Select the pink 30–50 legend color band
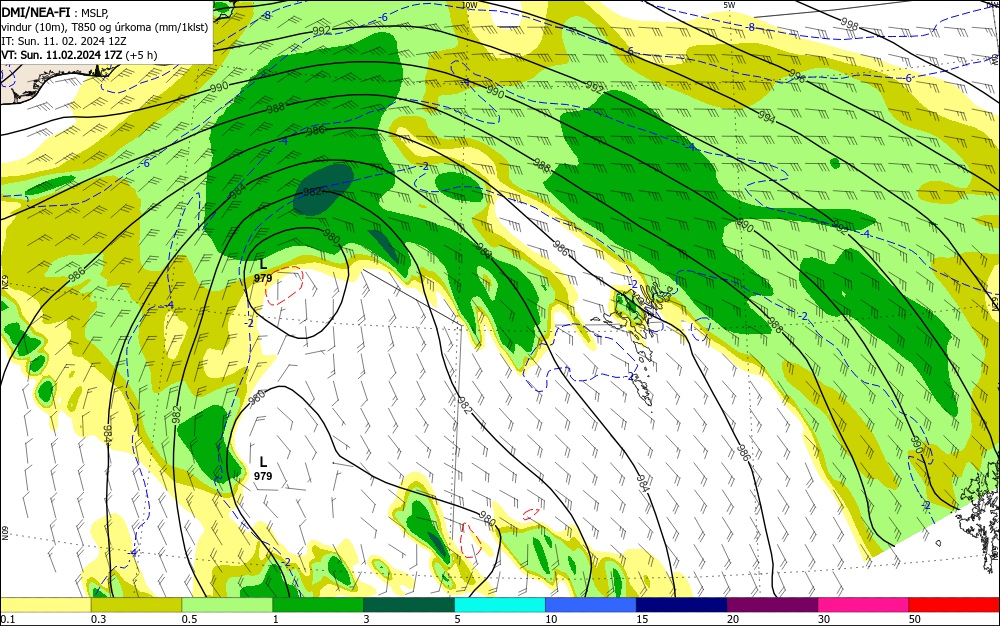1000x626 pixels. (x=864, y=605)
